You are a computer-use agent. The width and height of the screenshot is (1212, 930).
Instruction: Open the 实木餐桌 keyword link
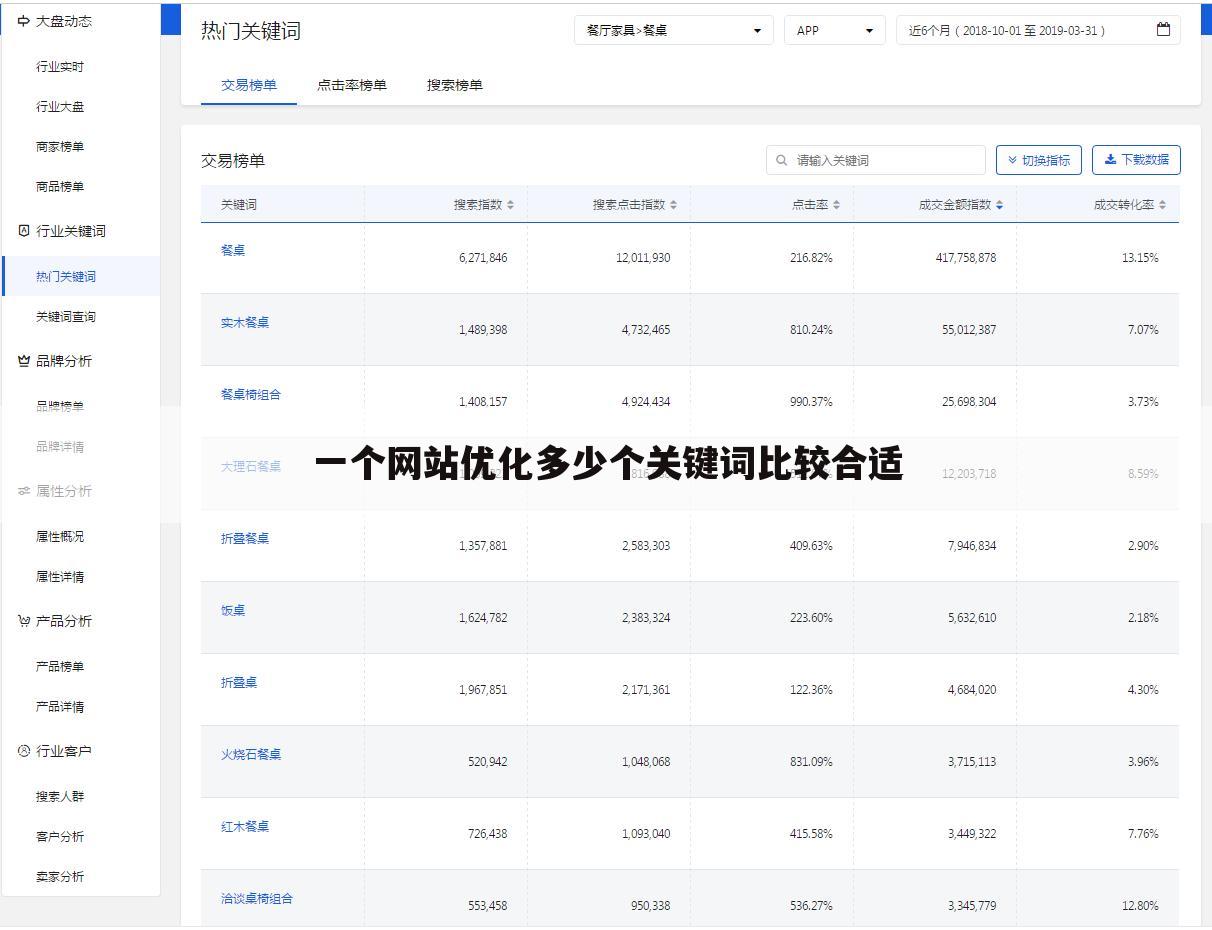point(244,322)
